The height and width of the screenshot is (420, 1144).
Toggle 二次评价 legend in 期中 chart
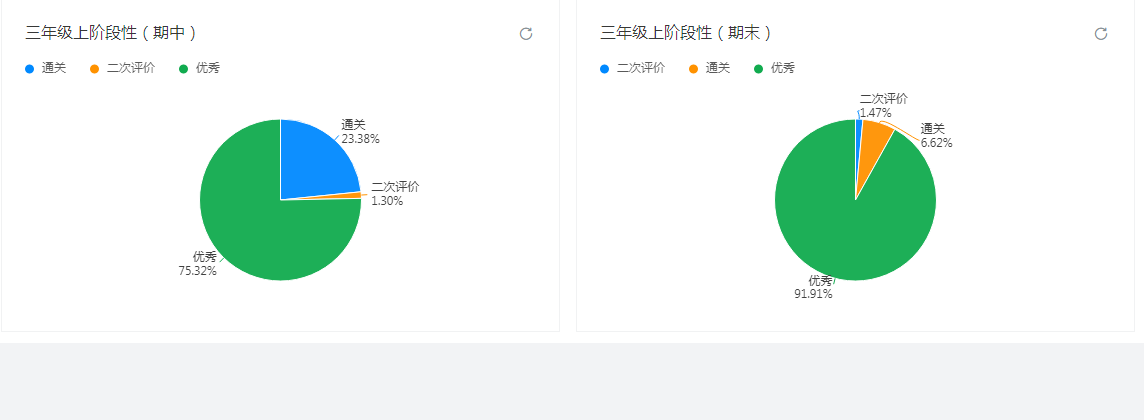tap(122, 68)
